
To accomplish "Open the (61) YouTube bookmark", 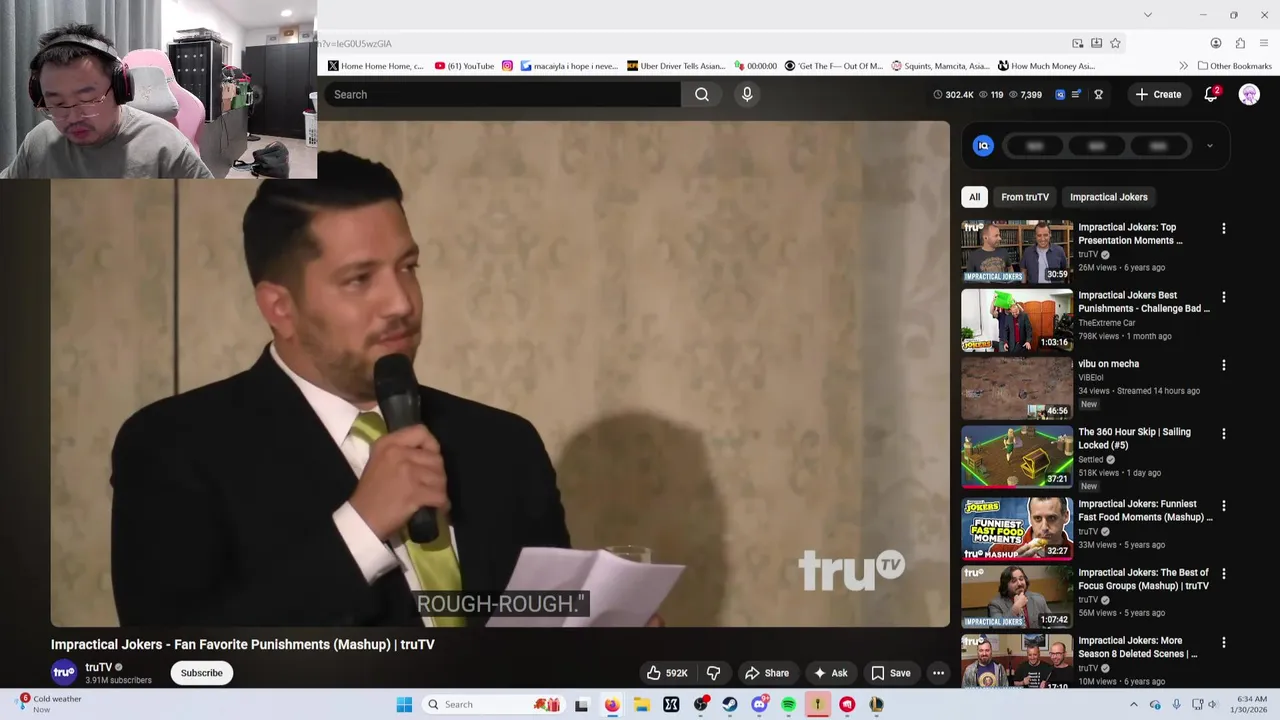I will (x=465, y=66).
